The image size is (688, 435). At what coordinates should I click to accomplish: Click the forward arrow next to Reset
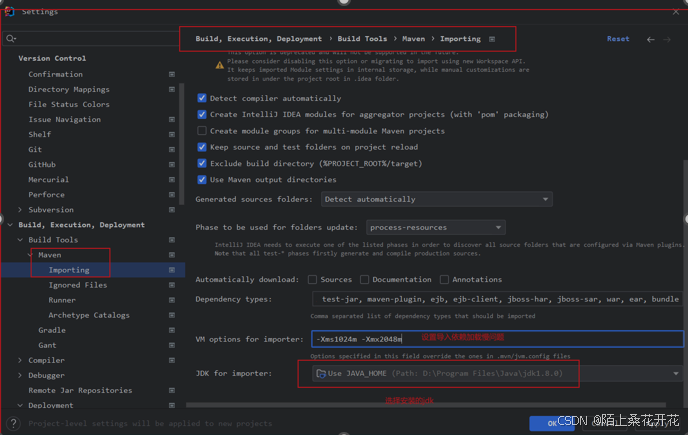click(667, 40)
